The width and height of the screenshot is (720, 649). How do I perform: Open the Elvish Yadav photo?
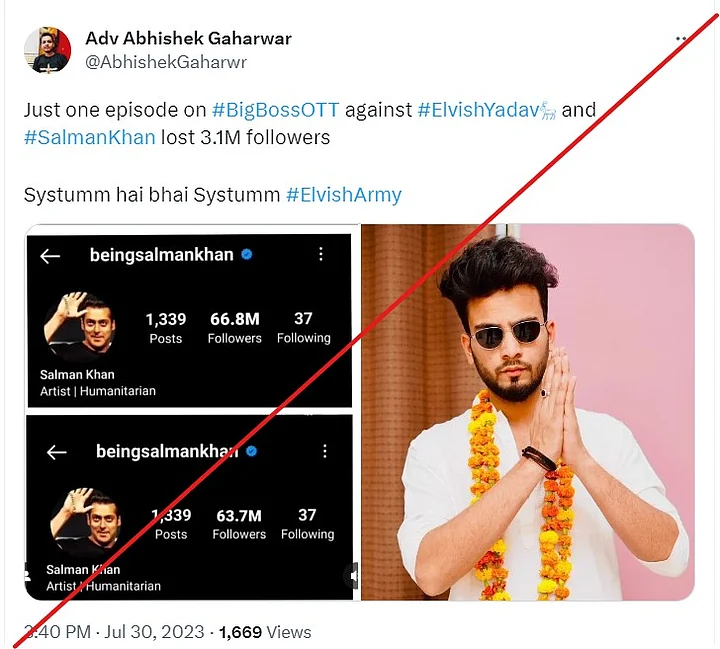[x=528, y=412]
